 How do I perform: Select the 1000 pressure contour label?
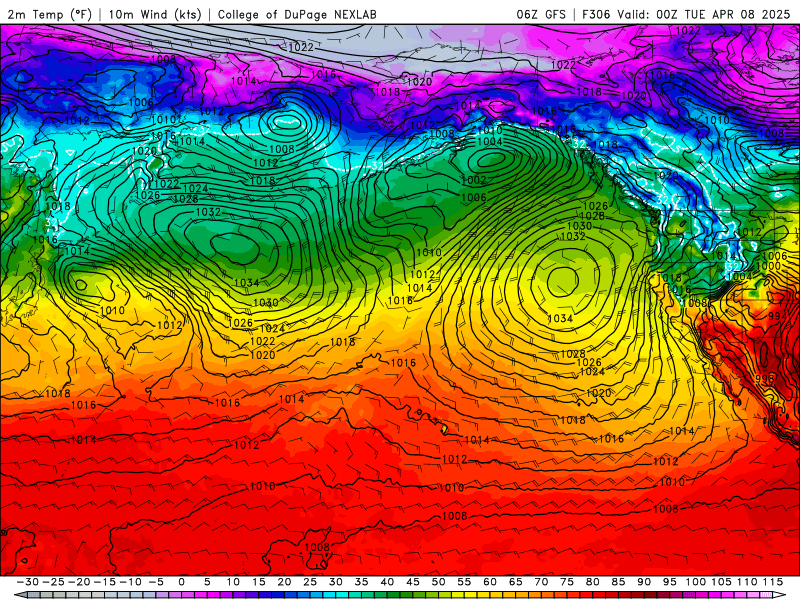click(768, 266)
